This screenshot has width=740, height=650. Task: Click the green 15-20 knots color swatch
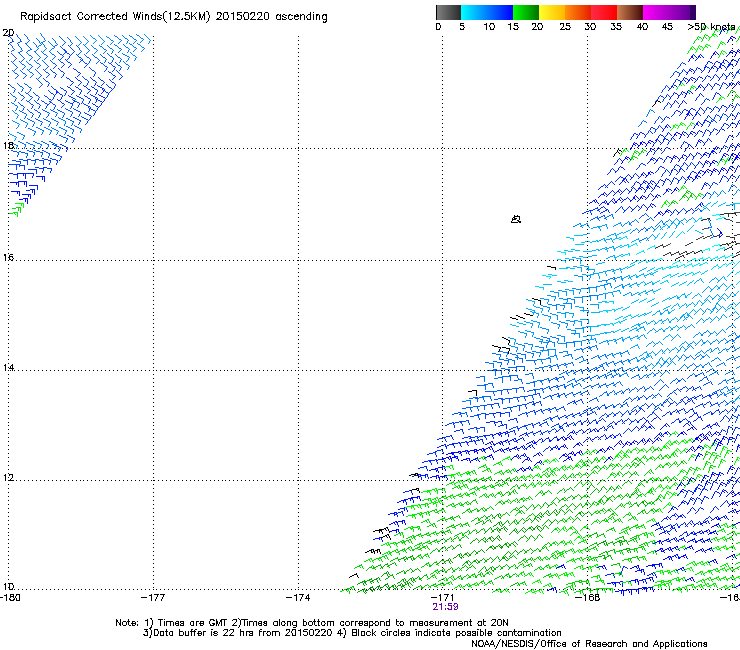tap(526, 12)
